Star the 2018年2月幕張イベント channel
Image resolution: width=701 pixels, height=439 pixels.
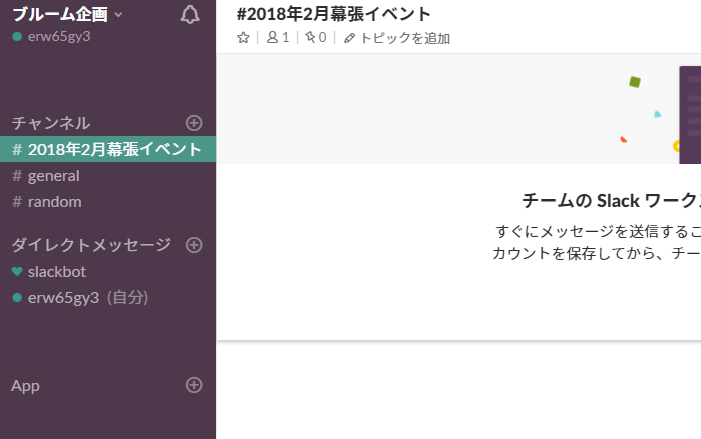[243, 38]
